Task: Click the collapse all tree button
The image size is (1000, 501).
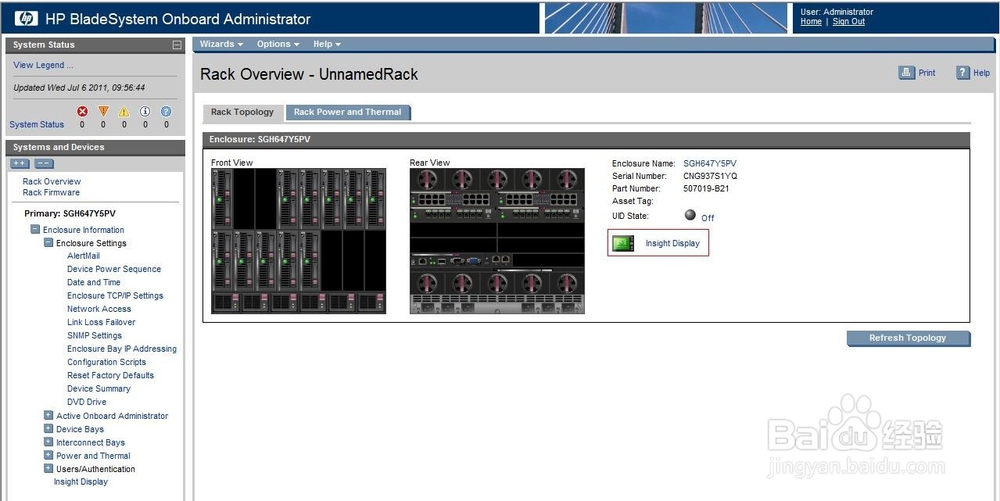Action: tap(43, 164)
